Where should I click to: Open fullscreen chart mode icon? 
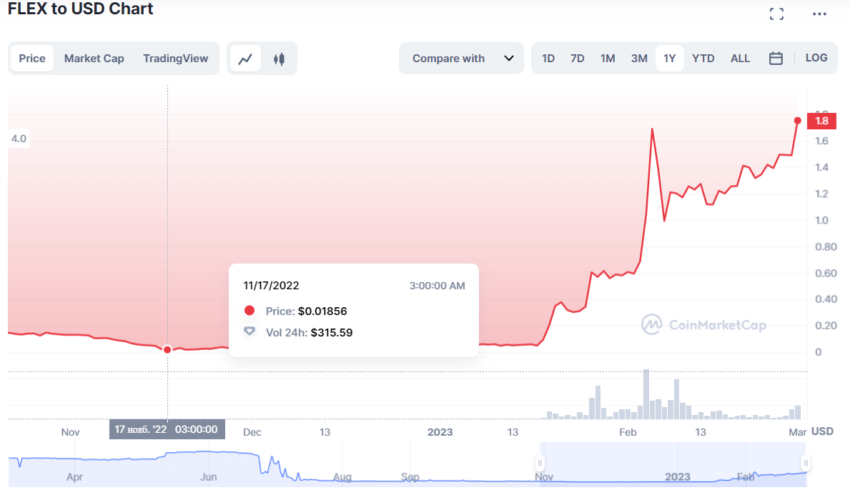[776, 14]
